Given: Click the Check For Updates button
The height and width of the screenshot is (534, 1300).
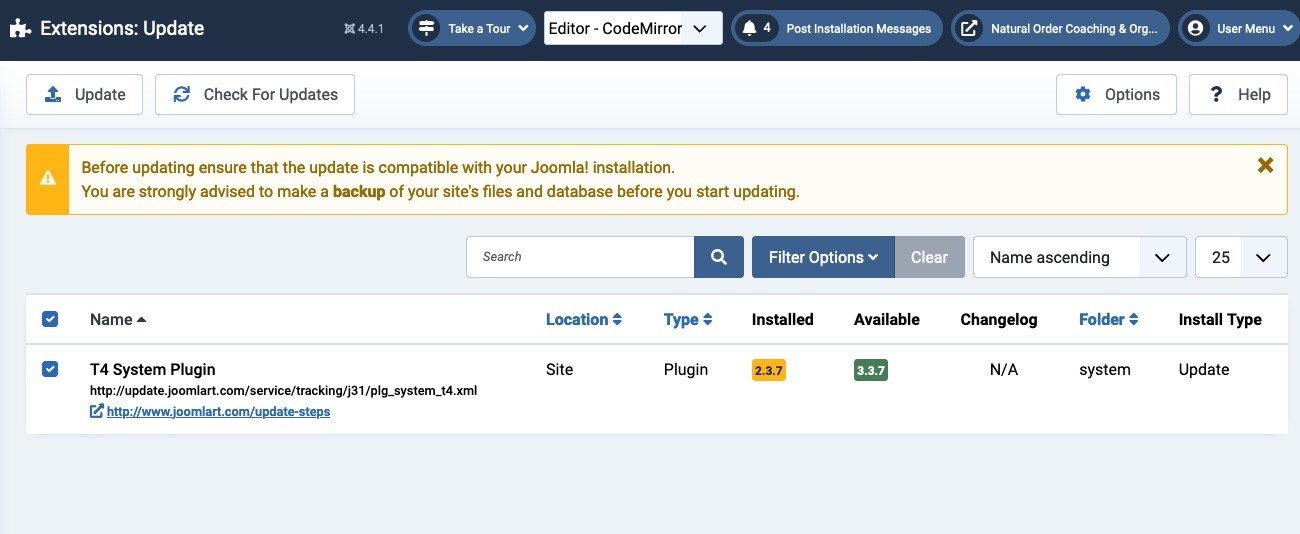Looking at the screenshot, I should coord(255,95).
